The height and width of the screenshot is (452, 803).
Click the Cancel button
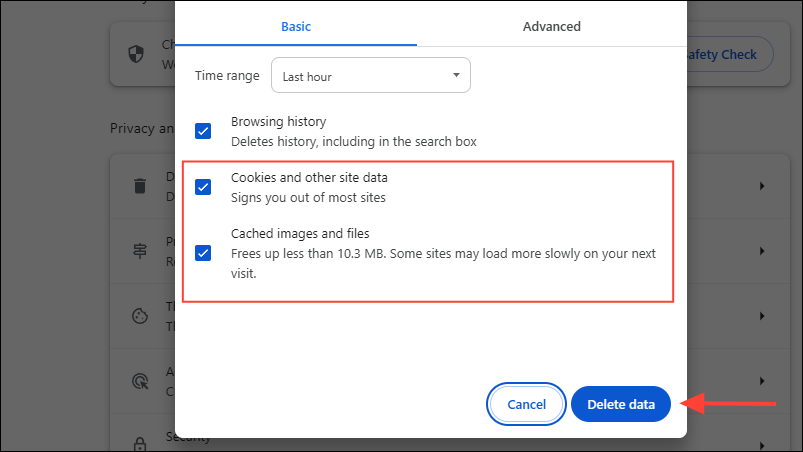tap(526, 404)
